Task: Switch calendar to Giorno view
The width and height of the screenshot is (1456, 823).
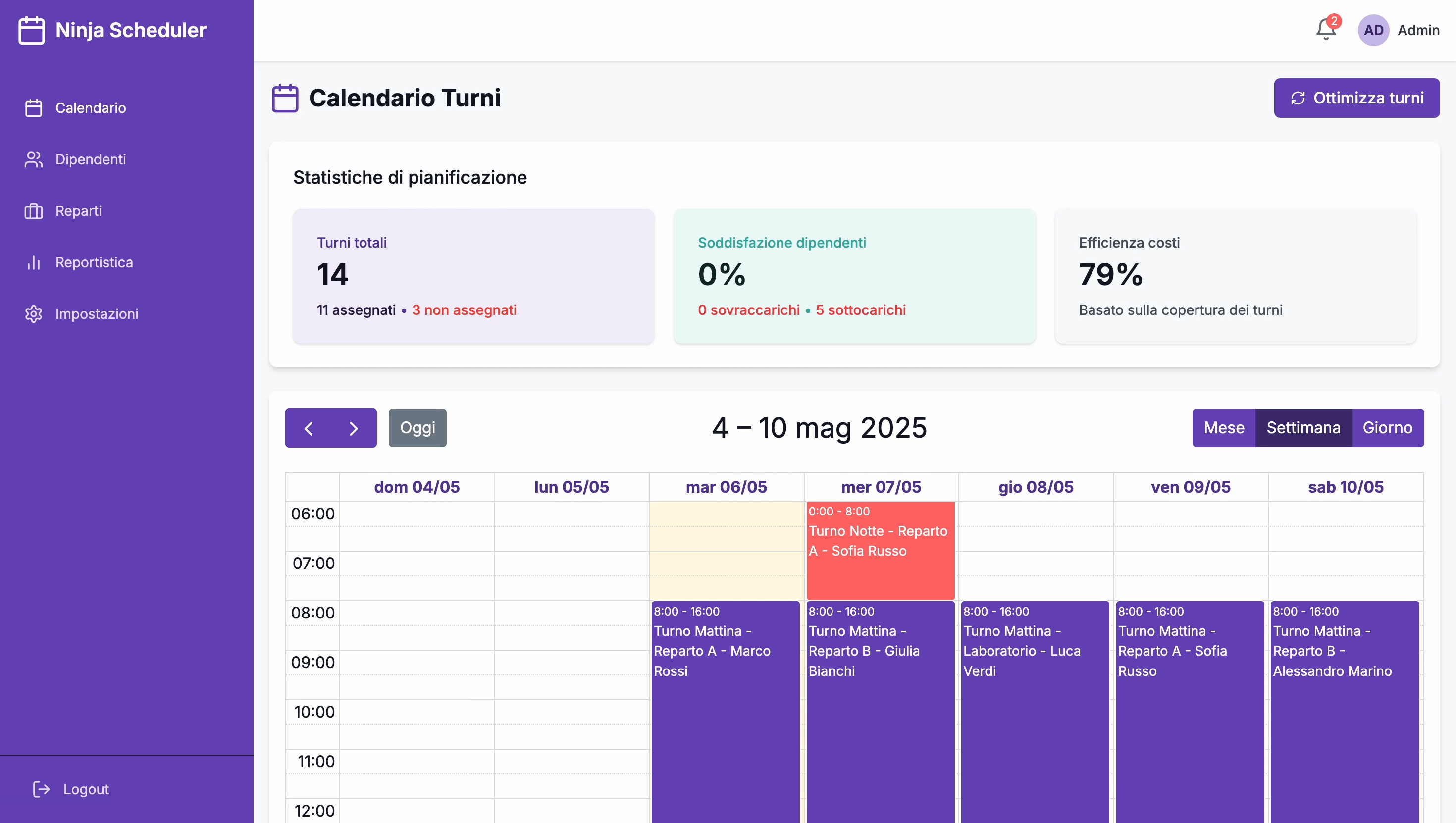Action: [1387, 428]
